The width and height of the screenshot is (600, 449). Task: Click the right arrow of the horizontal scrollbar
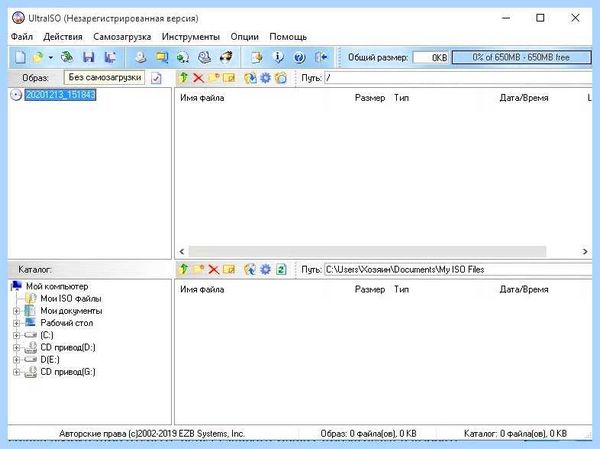[585, 251]
